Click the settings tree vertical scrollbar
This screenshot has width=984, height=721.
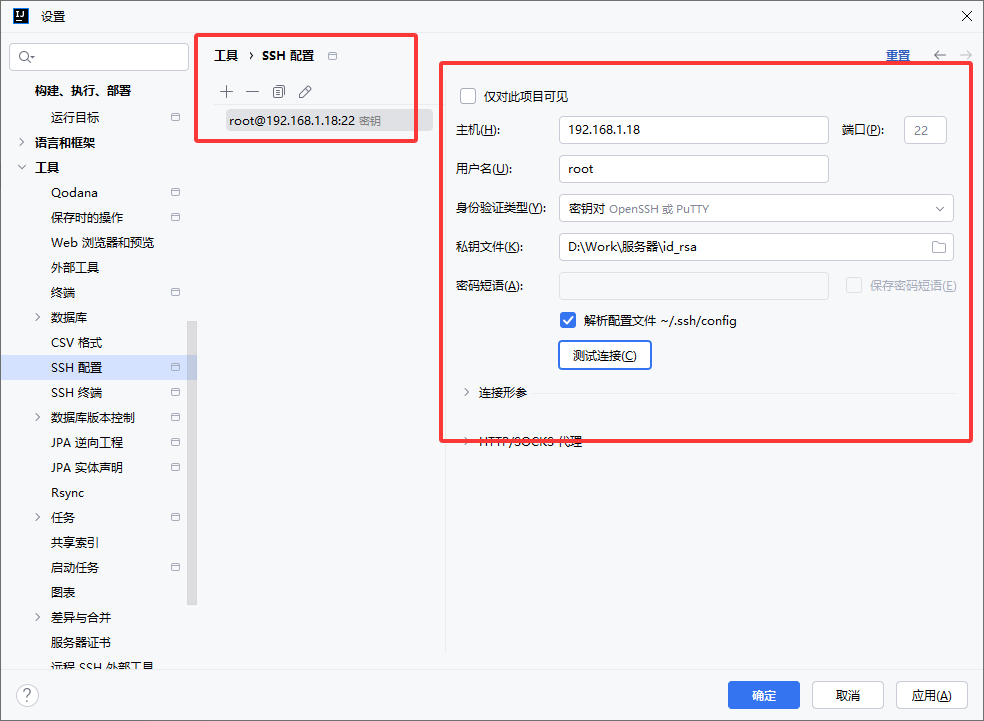[192, 460]
